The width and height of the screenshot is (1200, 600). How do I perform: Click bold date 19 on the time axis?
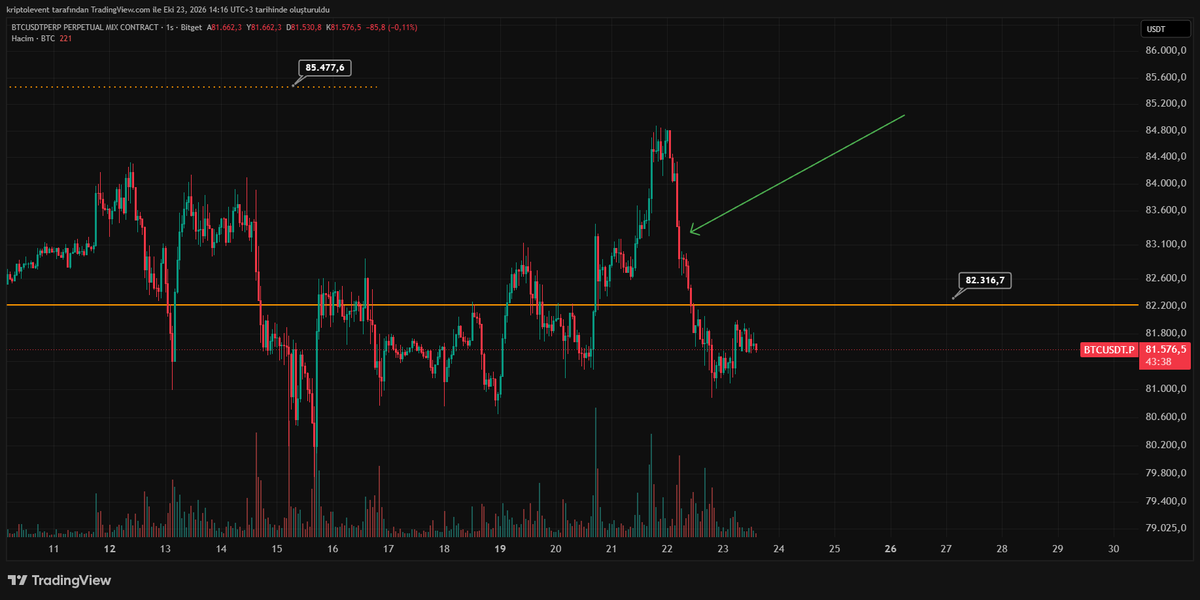tap(500, 548)
